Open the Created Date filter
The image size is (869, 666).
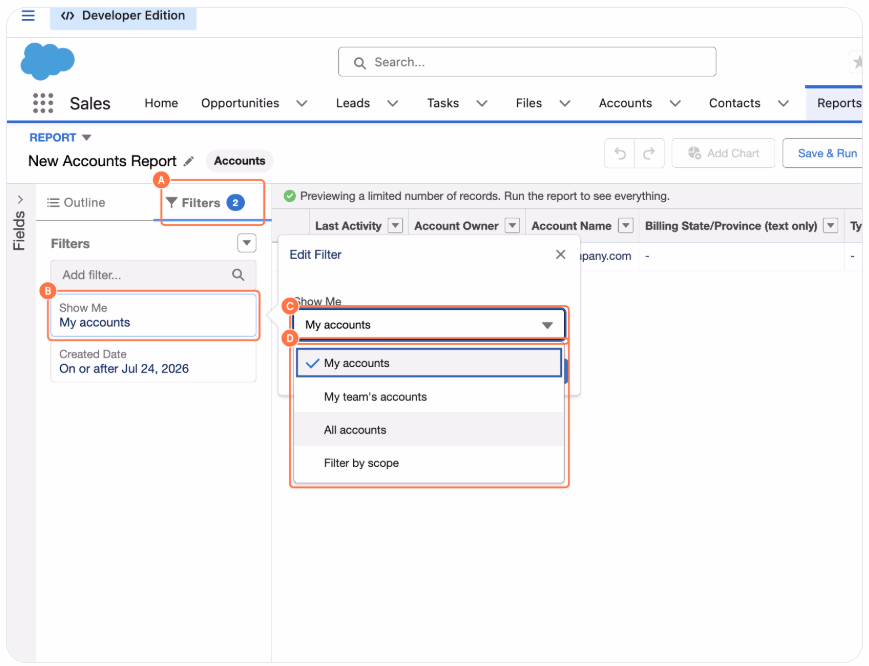[154, 362]
